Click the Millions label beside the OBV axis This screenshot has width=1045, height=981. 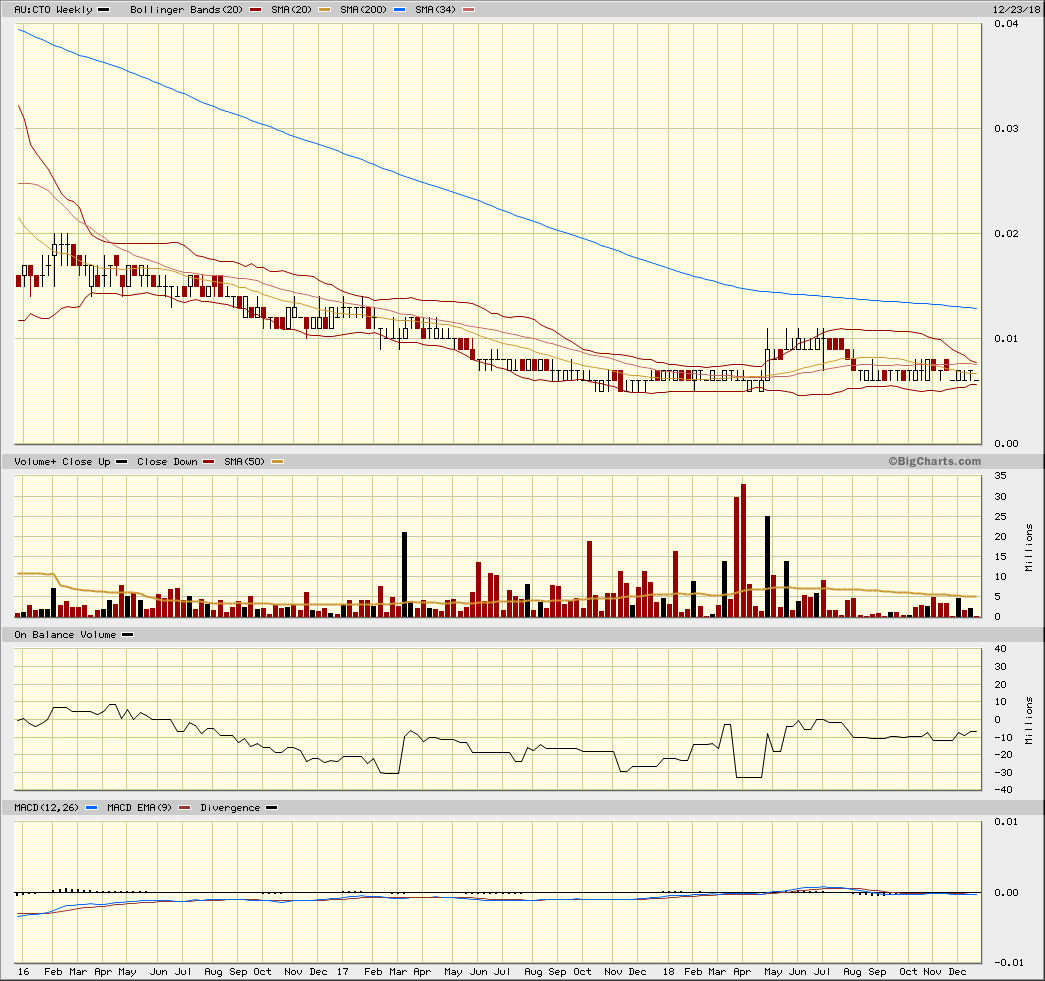1029,720
